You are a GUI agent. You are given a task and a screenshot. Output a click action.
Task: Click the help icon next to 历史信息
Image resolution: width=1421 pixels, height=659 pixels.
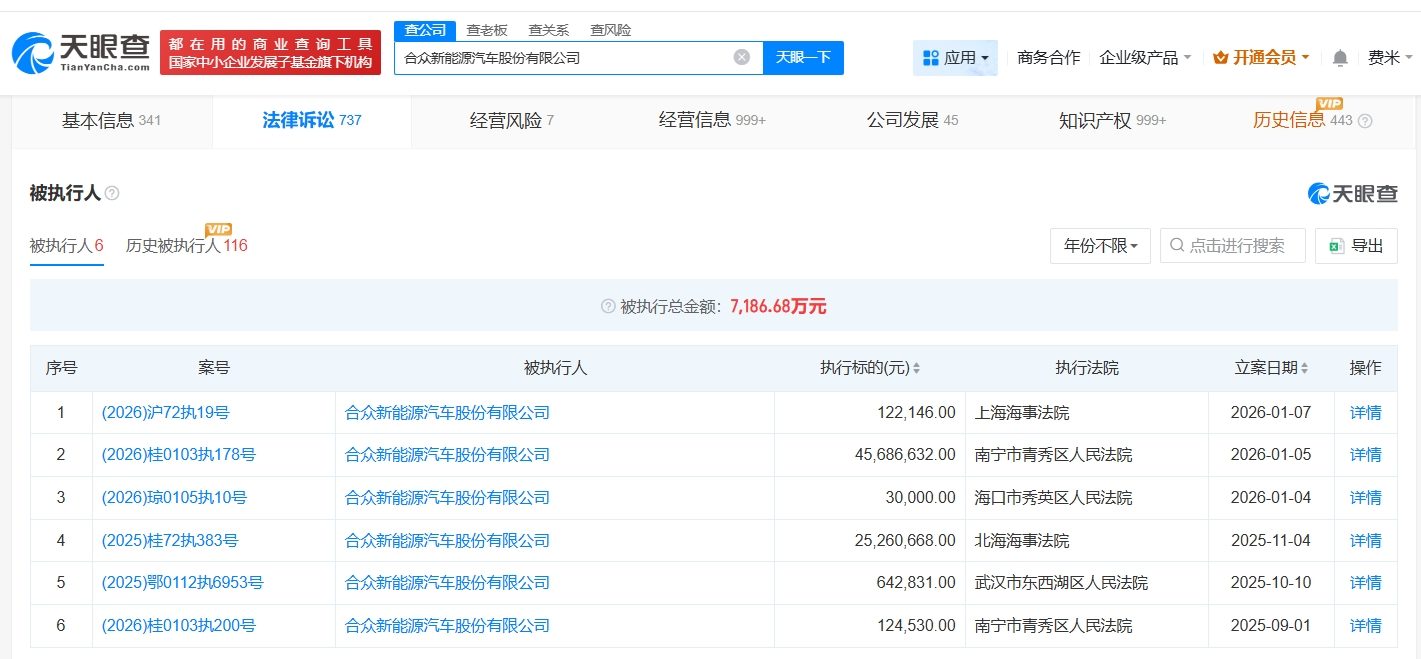click(x=1365, y=121)
